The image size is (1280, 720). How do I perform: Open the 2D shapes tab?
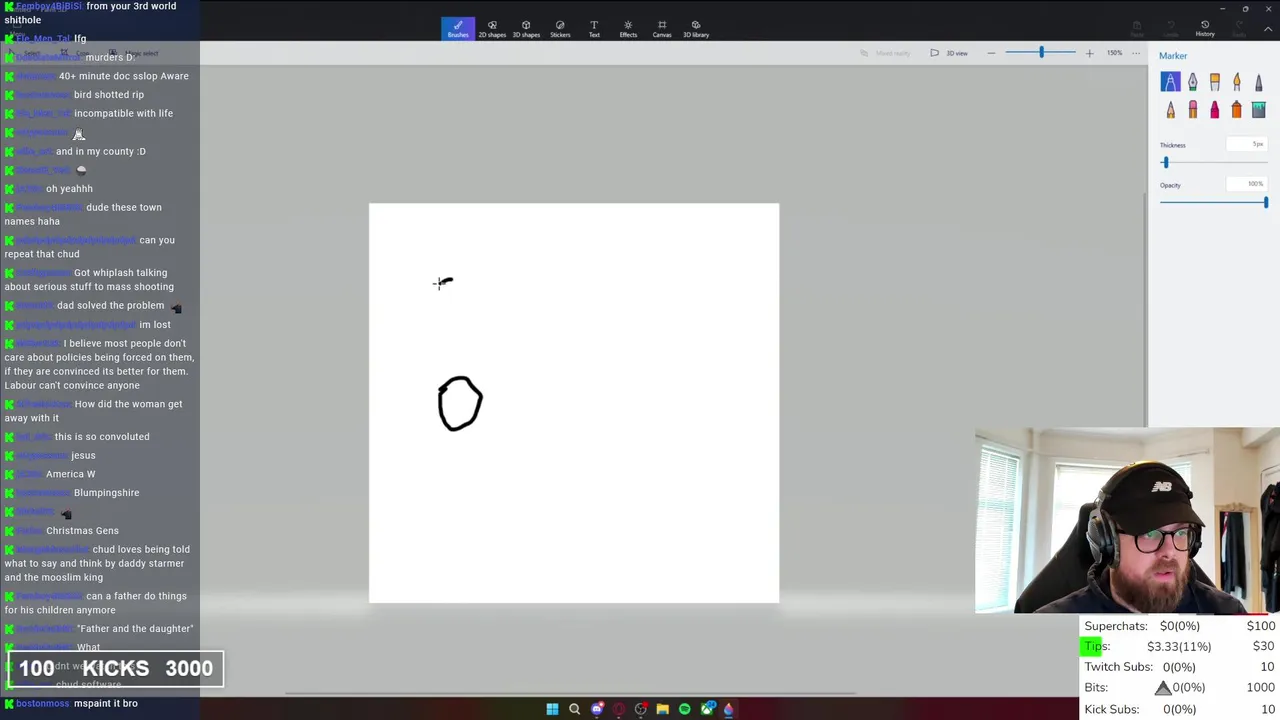[x=492, y=29]
